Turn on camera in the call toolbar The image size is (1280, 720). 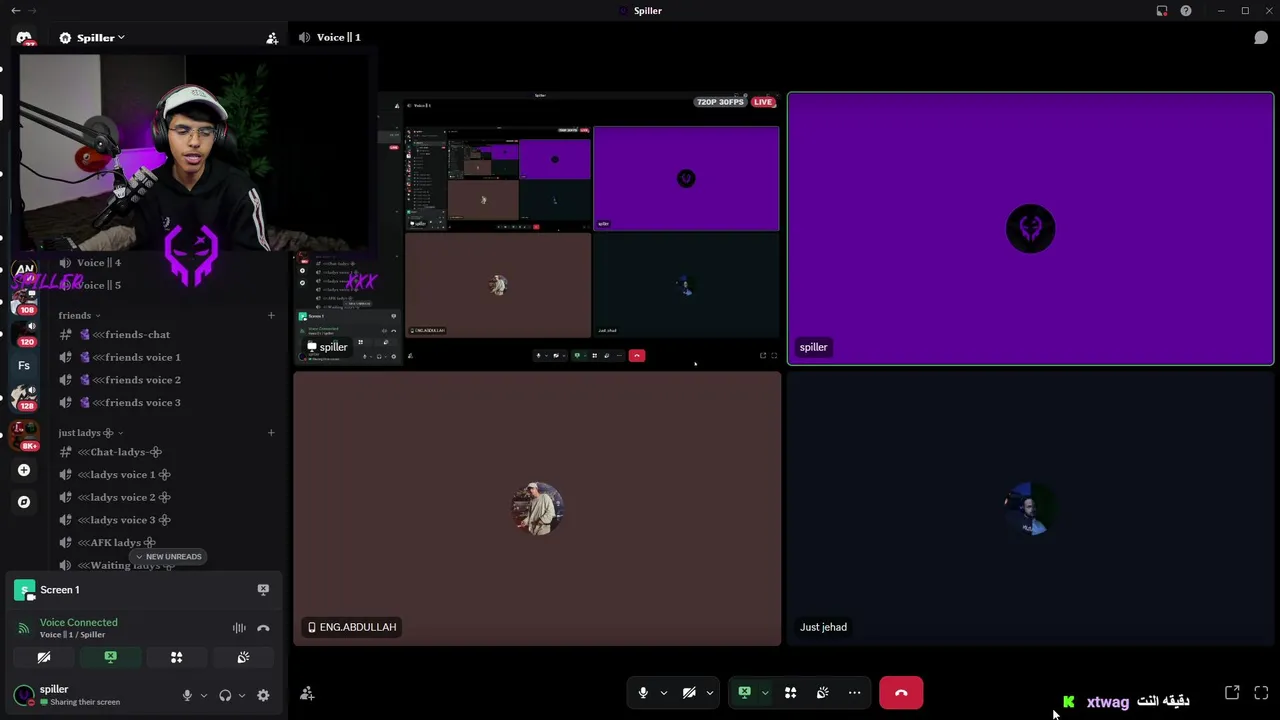point(689,692)
